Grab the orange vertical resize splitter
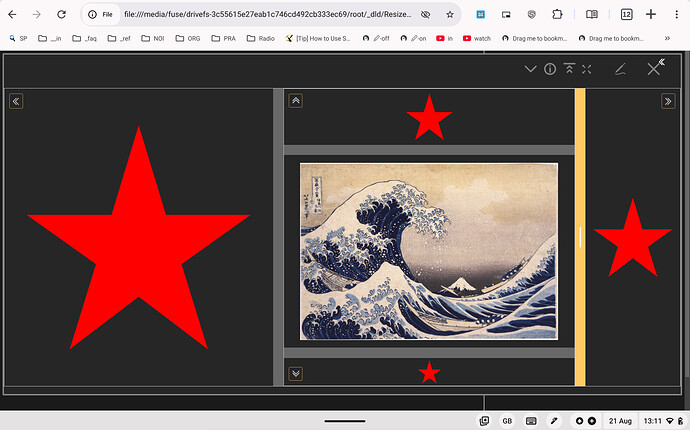 click(x=580, y=237)
